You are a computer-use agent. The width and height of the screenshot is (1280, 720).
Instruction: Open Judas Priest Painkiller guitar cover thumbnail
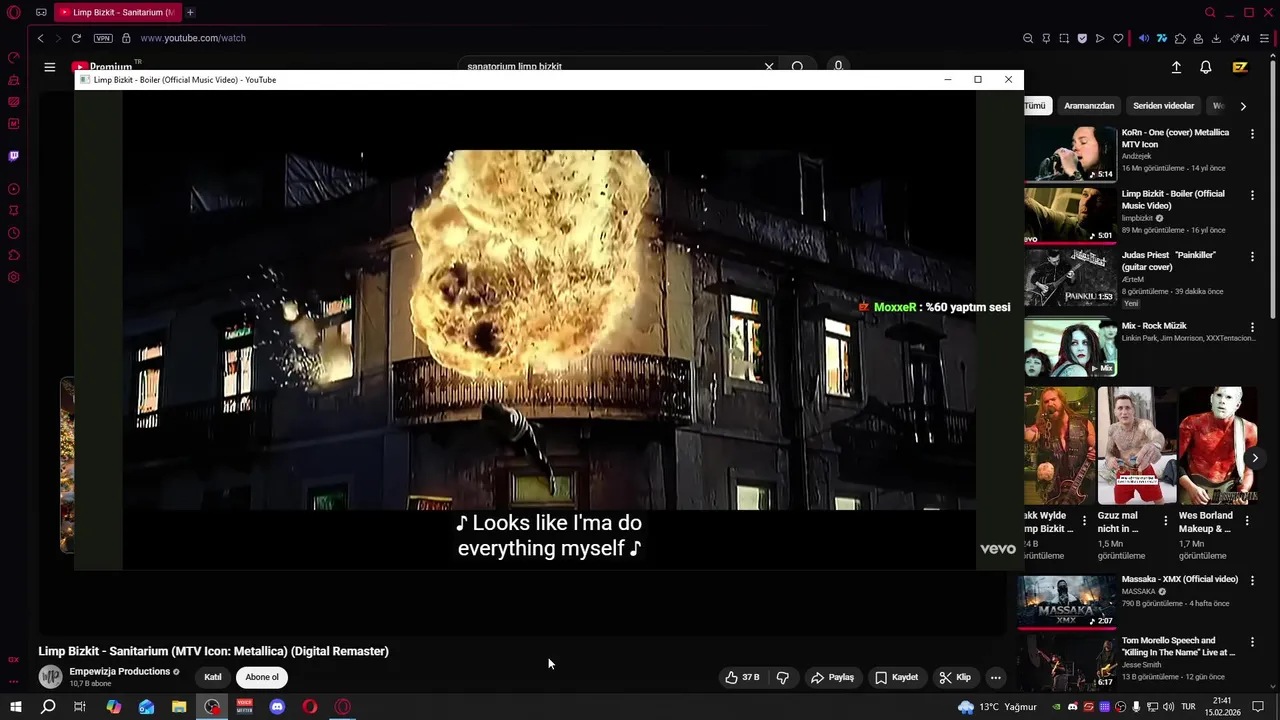[1070, 277]
